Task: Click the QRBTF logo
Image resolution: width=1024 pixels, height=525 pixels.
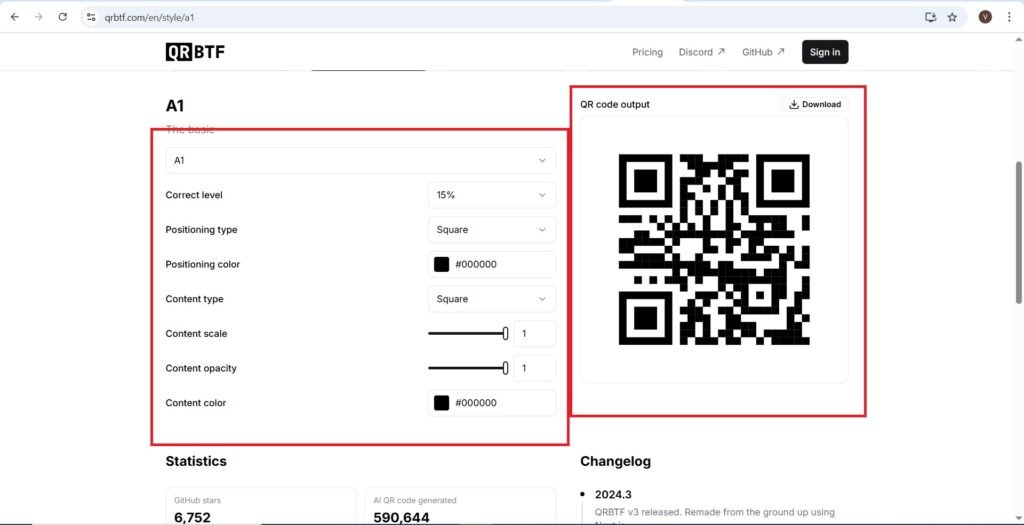Action: [195, 52]
